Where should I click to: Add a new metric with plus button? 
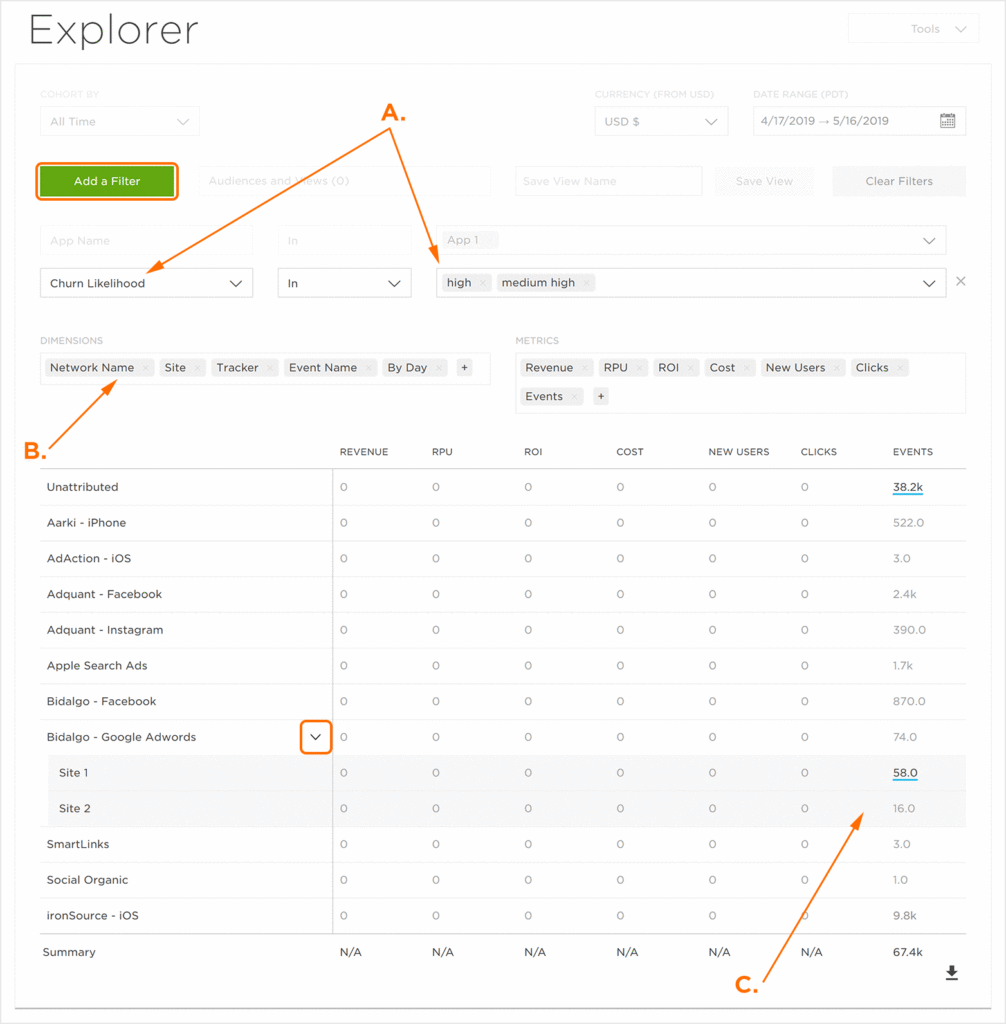601,396
